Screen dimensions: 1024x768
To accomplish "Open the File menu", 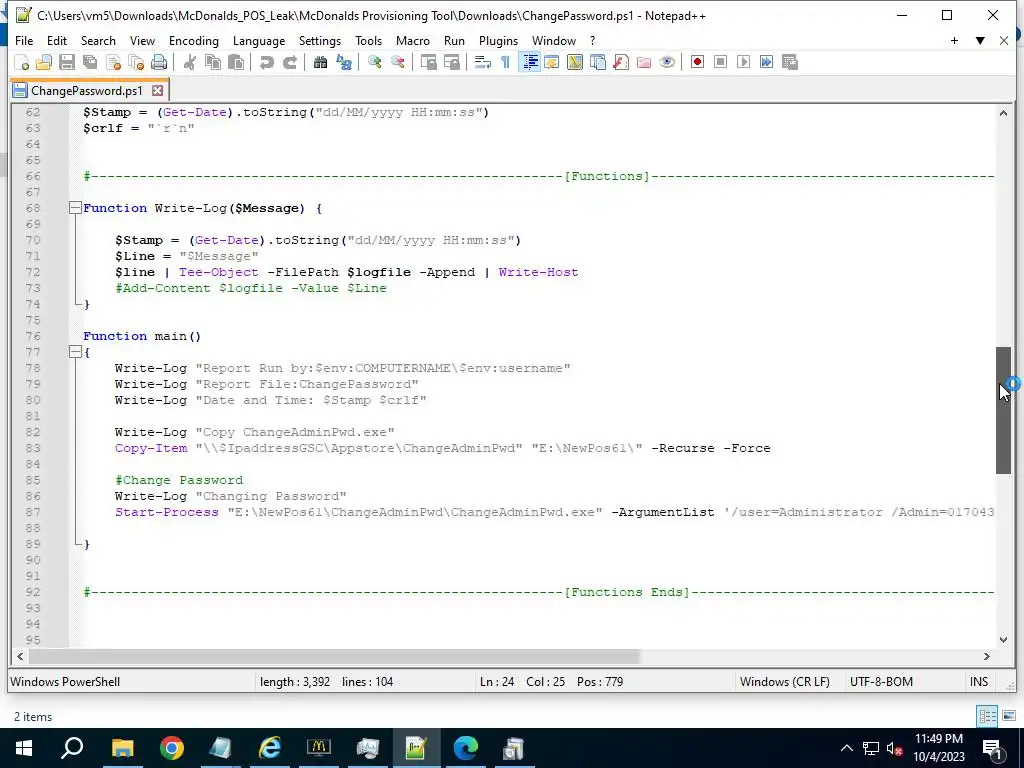I will (x=24, y=40).
